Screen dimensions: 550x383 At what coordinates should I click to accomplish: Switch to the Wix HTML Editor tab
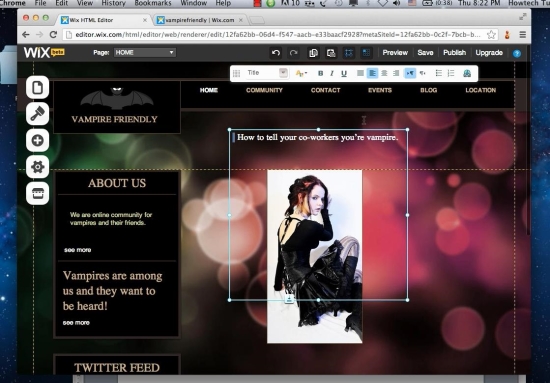pos(103,20)
